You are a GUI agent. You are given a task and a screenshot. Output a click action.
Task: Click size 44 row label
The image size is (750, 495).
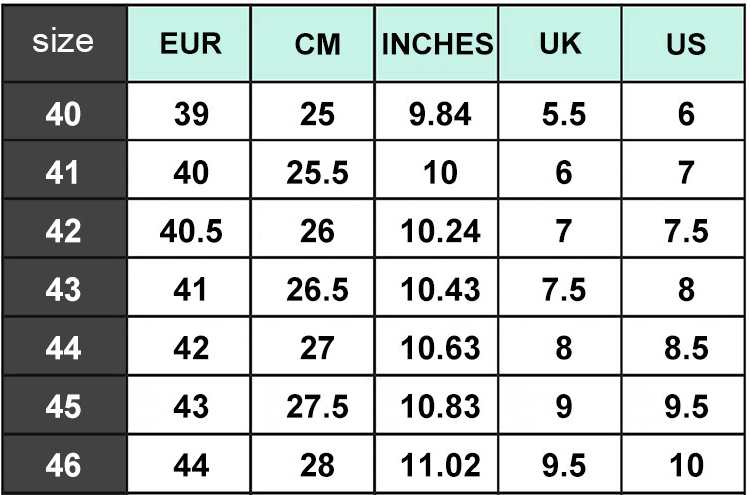point(63,348)
